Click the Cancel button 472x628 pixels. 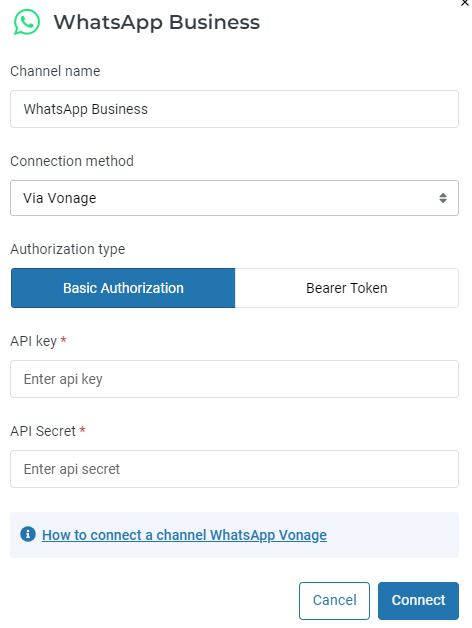[334, 600]
